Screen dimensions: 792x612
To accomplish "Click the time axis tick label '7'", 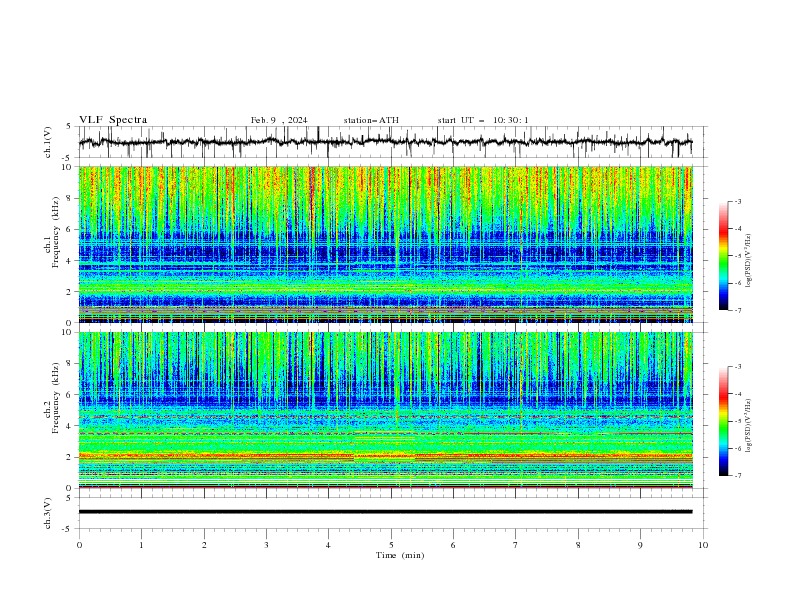I will [516, 545].
